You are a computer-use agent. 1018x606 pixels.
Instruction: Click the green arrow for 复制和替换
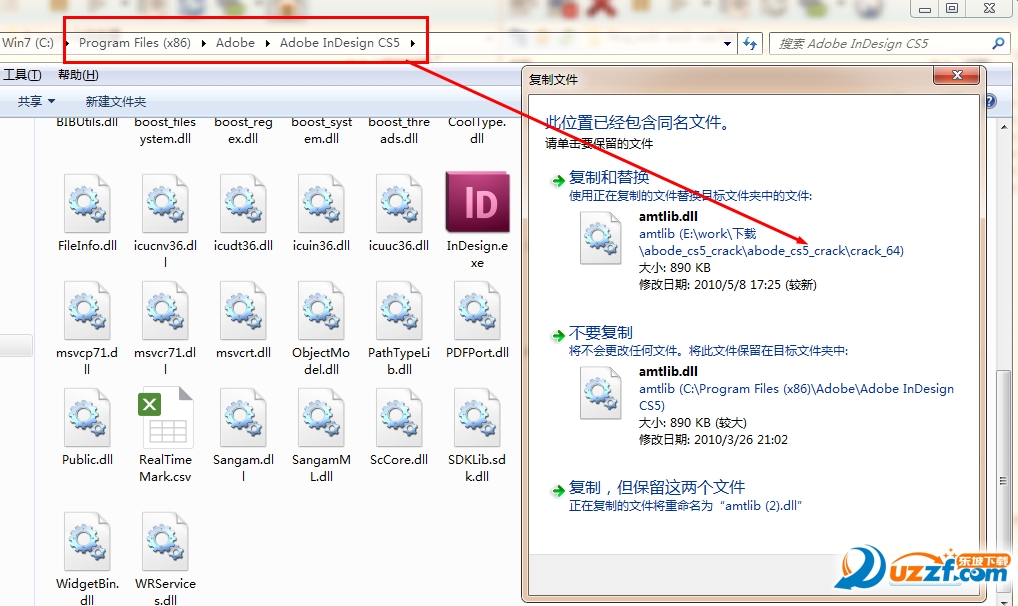558,181
